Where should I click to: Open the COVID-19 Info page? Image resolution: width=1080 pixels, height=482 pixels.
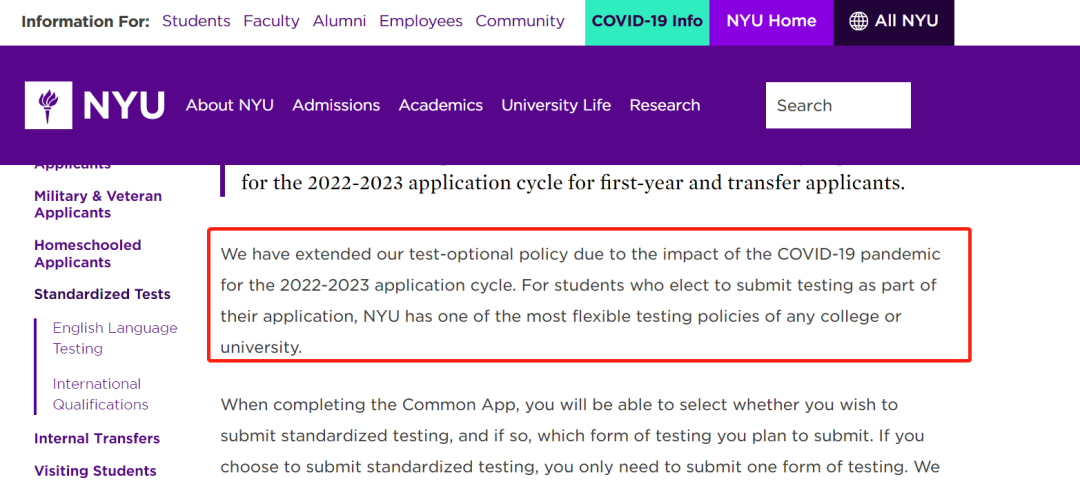647,21
